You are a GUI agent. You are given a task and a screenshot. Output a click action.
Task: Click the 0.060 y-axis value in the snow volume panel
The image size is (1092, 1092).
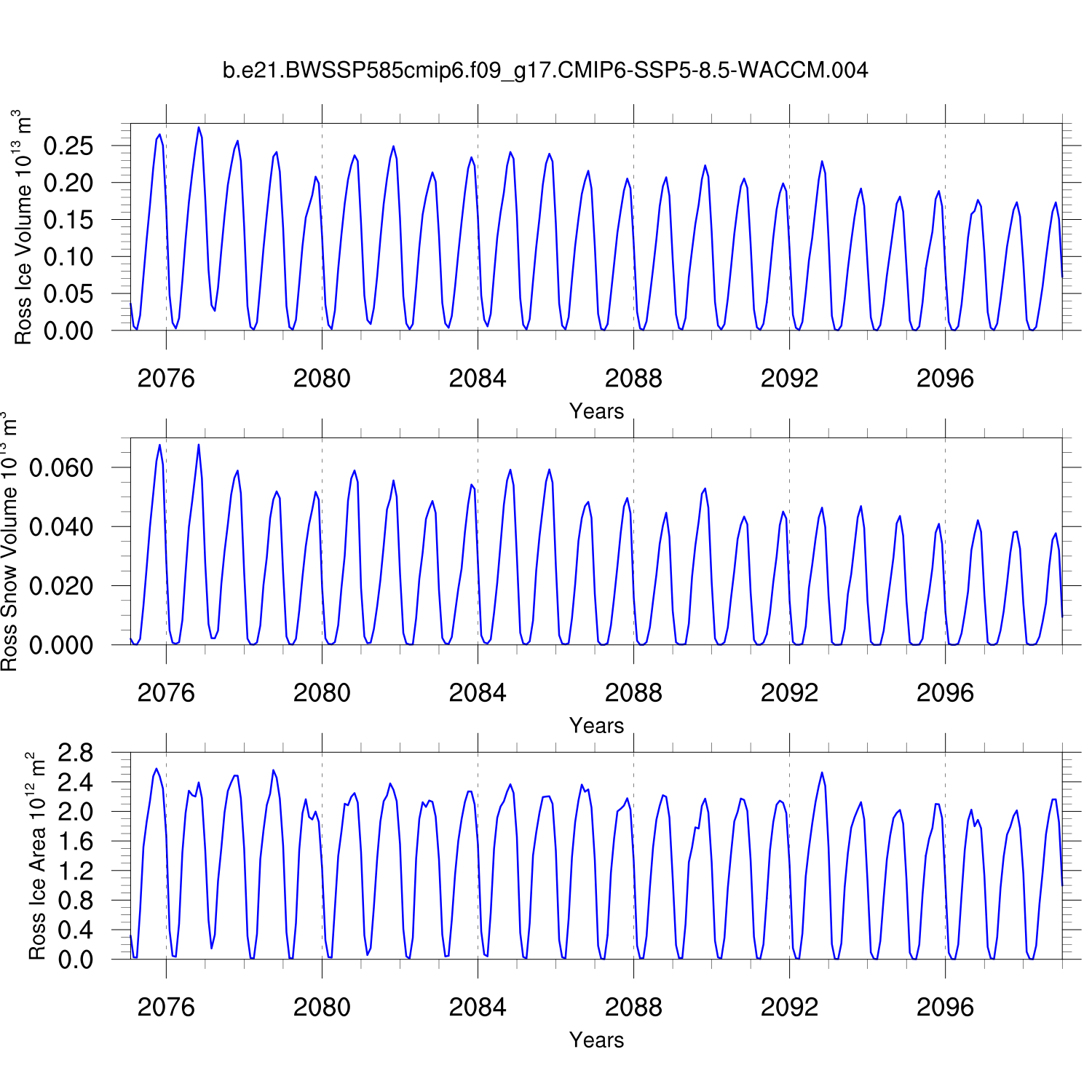61,467
